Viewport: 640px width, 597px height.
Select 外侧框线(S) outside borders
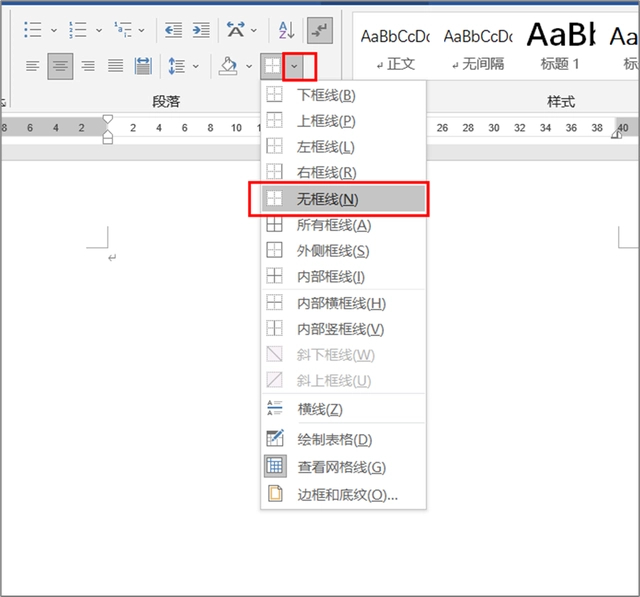tap(343, 251)
